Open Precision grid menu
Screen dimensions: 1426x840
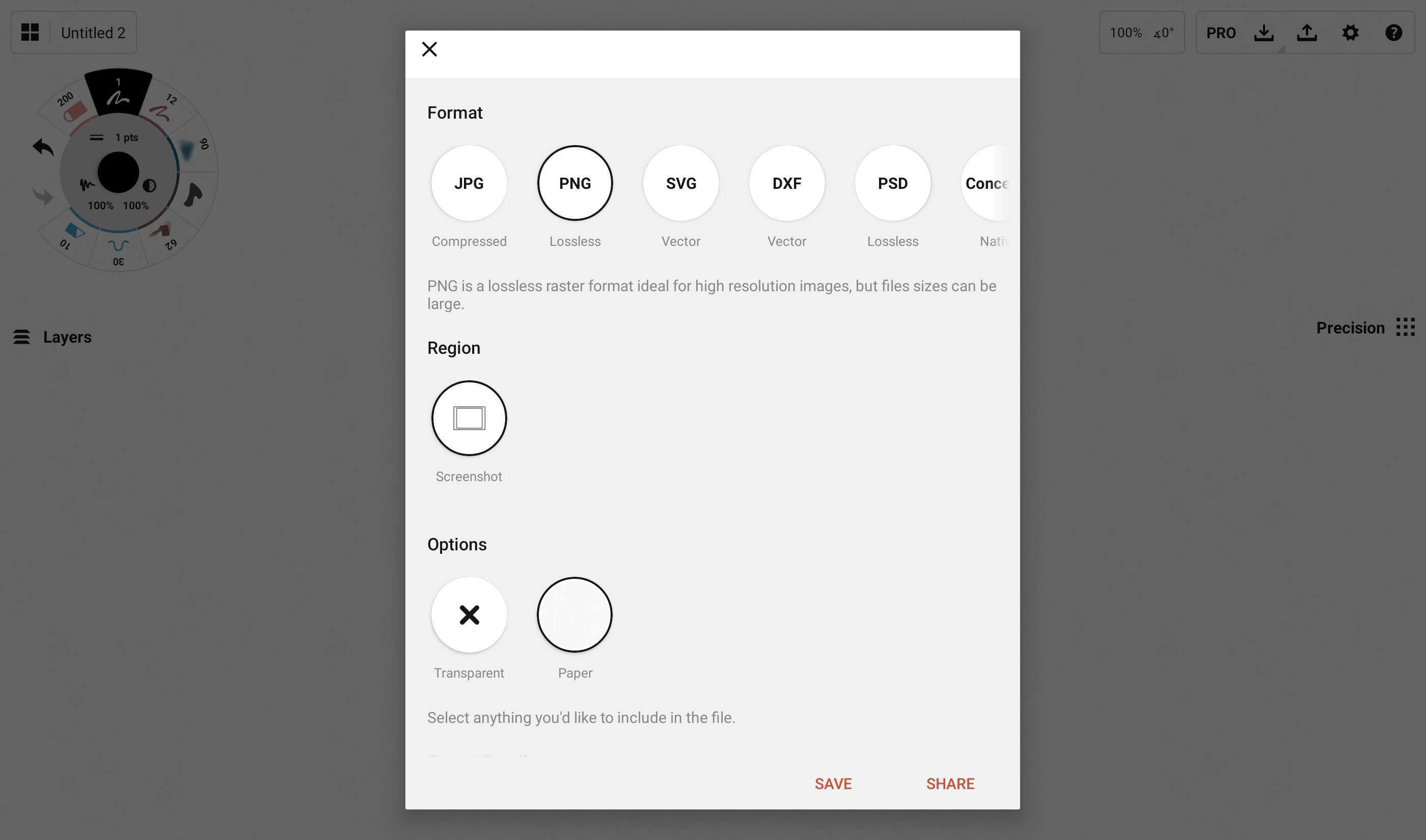pyautogui.click(x=1405, y=327)
